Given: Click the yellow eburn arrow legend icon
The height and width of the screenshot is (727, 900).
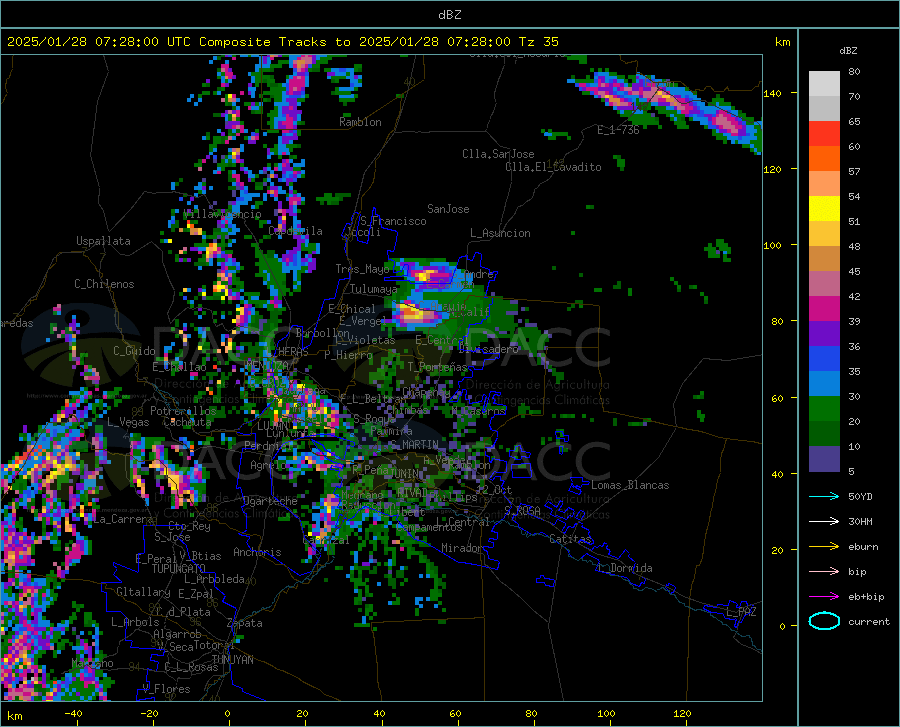Looking at the screenshot, I should pyautogui.click(x=824, y=546).
